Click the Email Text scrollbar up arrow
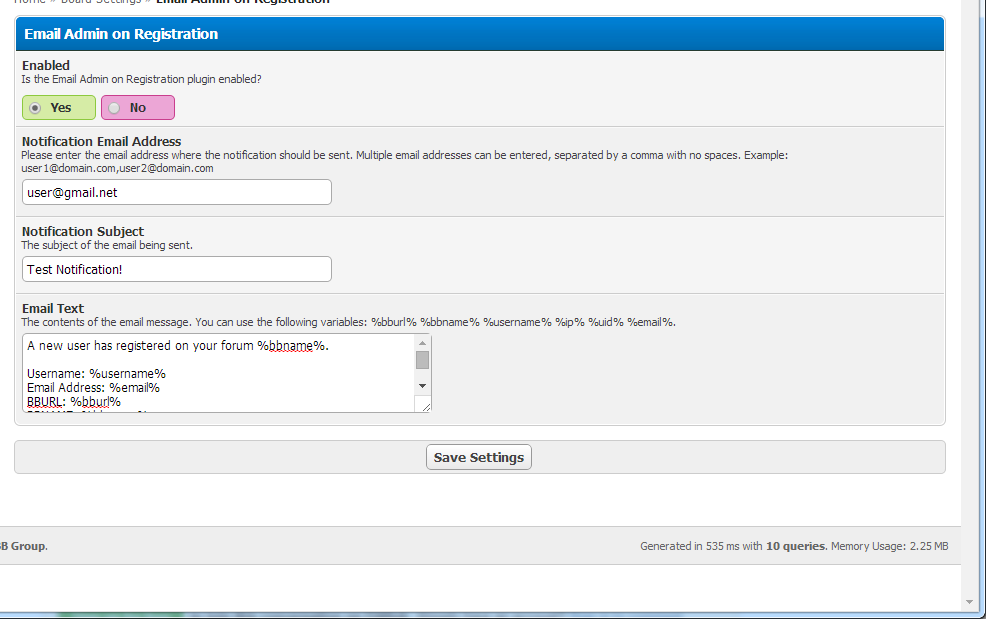The height and width of the screenshot is (625, 1000). click(422, 343)
